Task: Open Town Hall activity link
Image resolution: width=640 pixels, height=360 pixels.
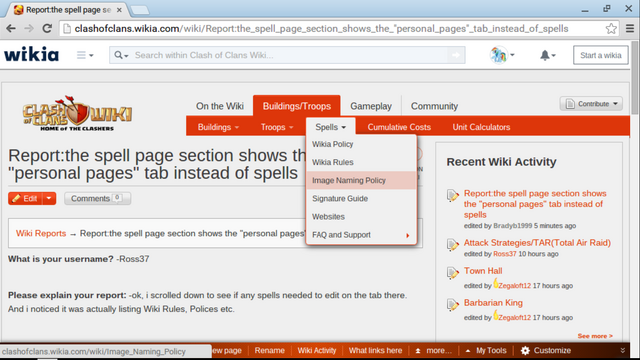Action: (483, 271)
